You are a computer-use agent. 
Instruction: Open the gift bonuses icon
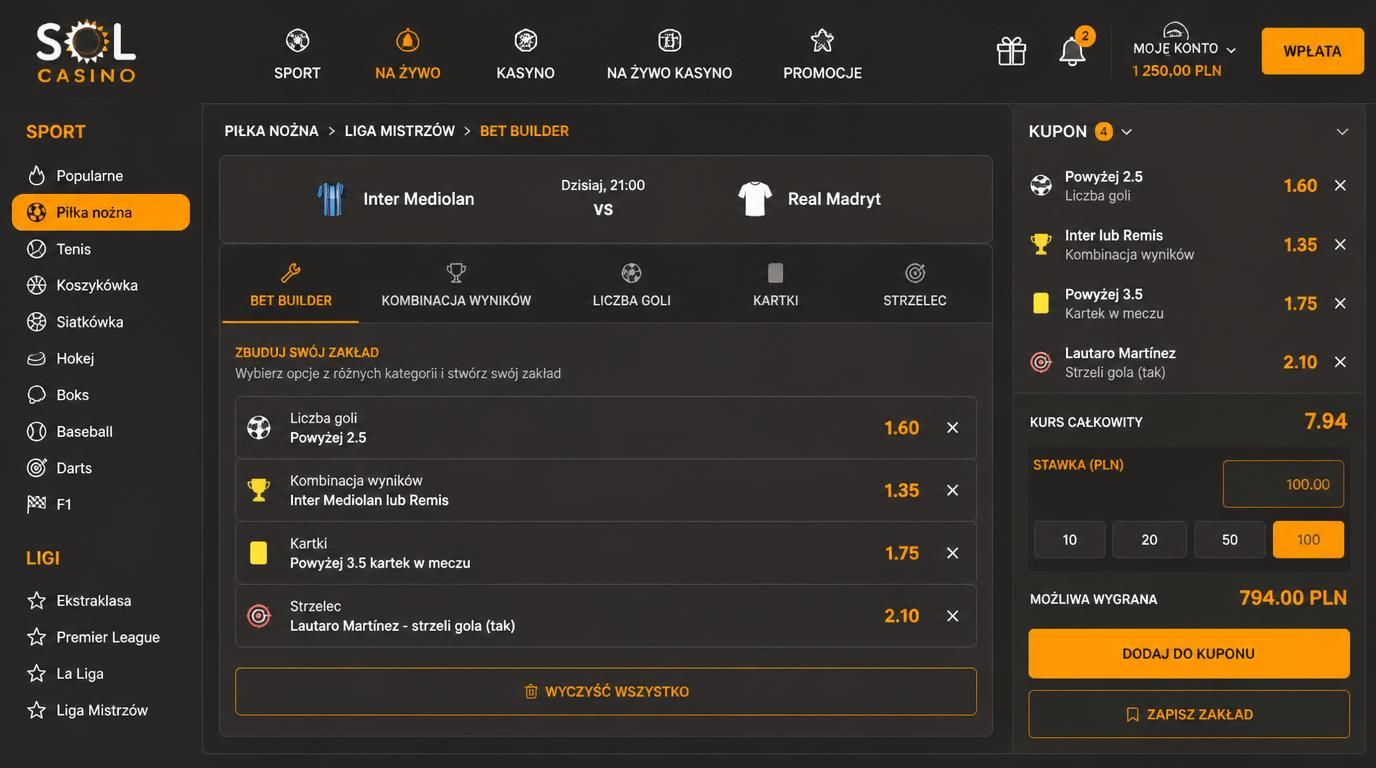tap(1011, 51)
